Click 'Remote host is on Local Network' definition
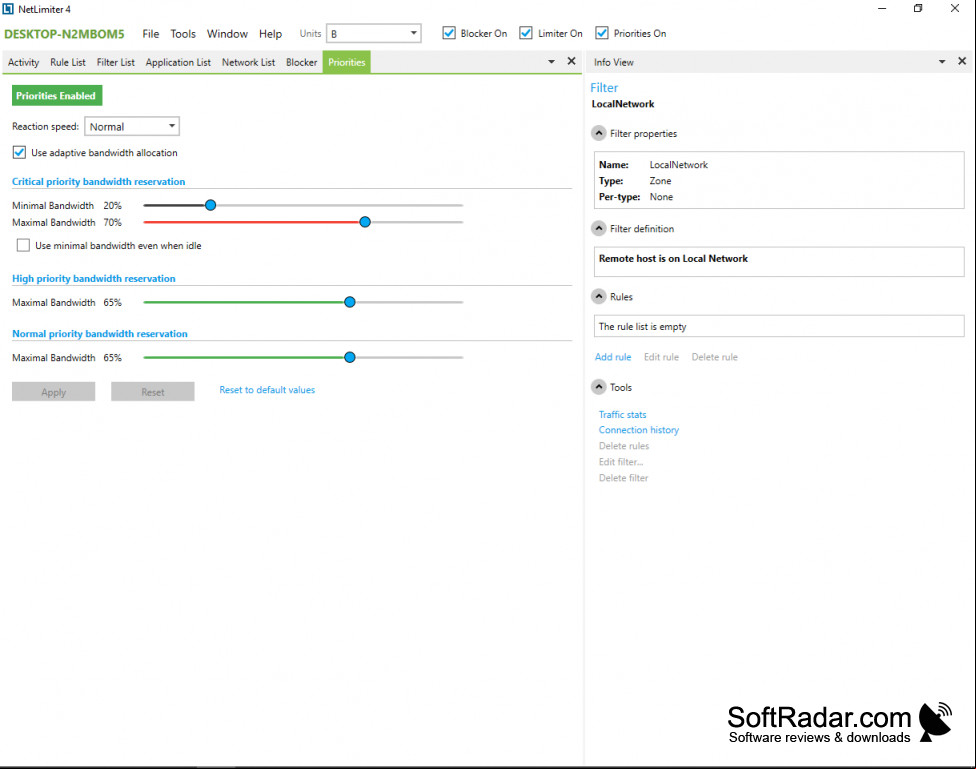This screenshot has width=976, height=769. pos(673,258)
